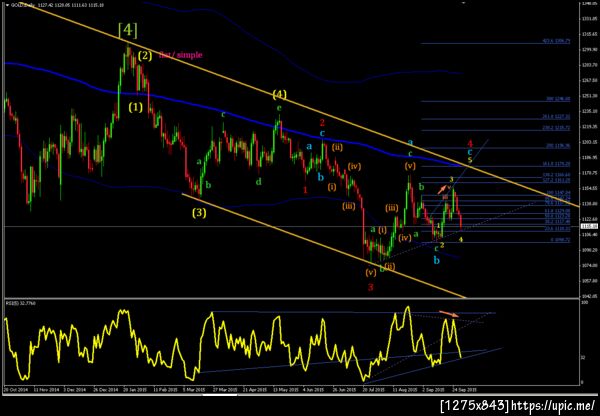
Task: Click the '11 Aug 2015' date label
Action: point(405,389)
